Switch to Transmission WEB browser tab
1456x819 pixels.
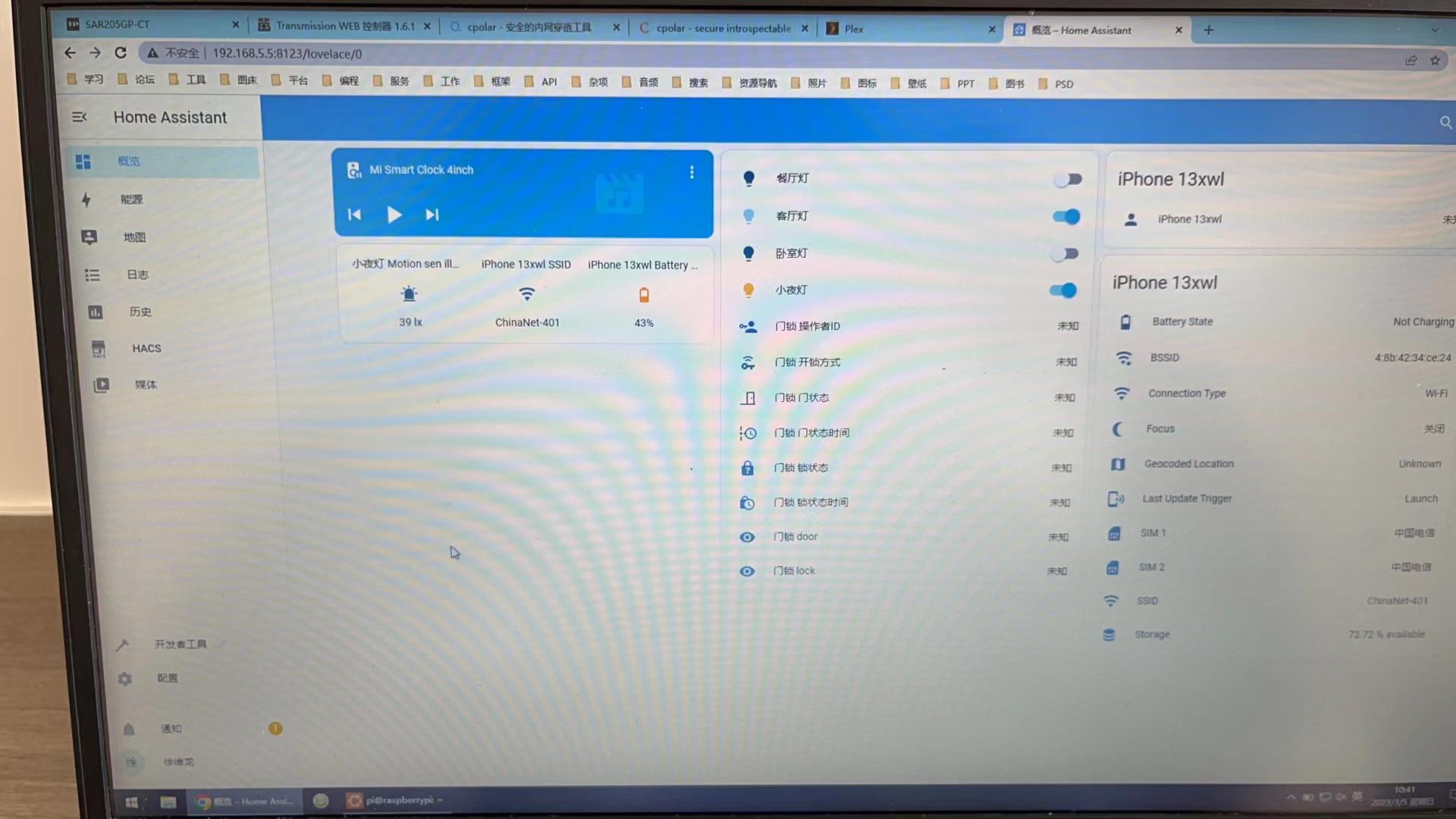pyautogui.click(x=344, y=26)
